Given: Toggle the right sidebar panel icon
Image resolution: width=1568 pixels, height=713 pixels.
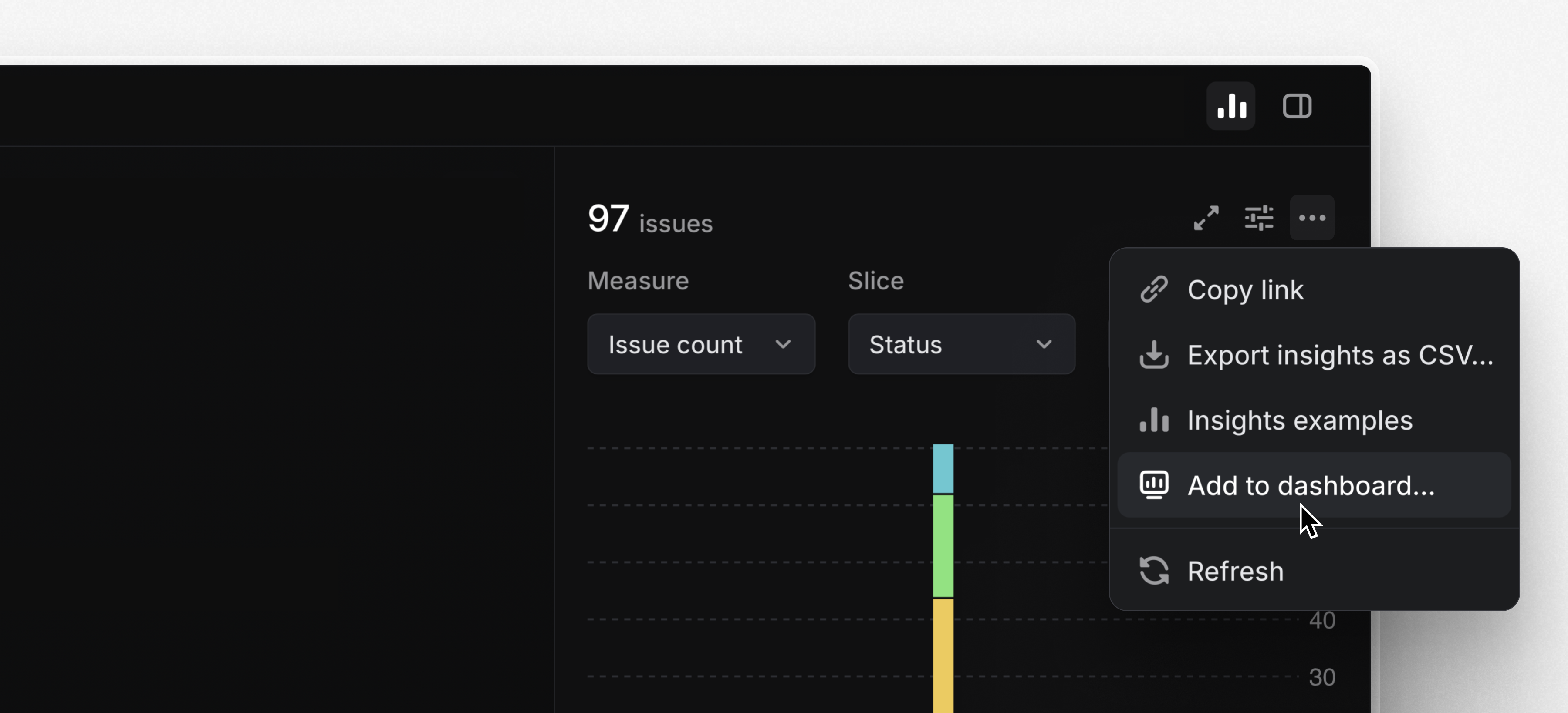Looking at the screenshot, I should tap(1297, 106).
